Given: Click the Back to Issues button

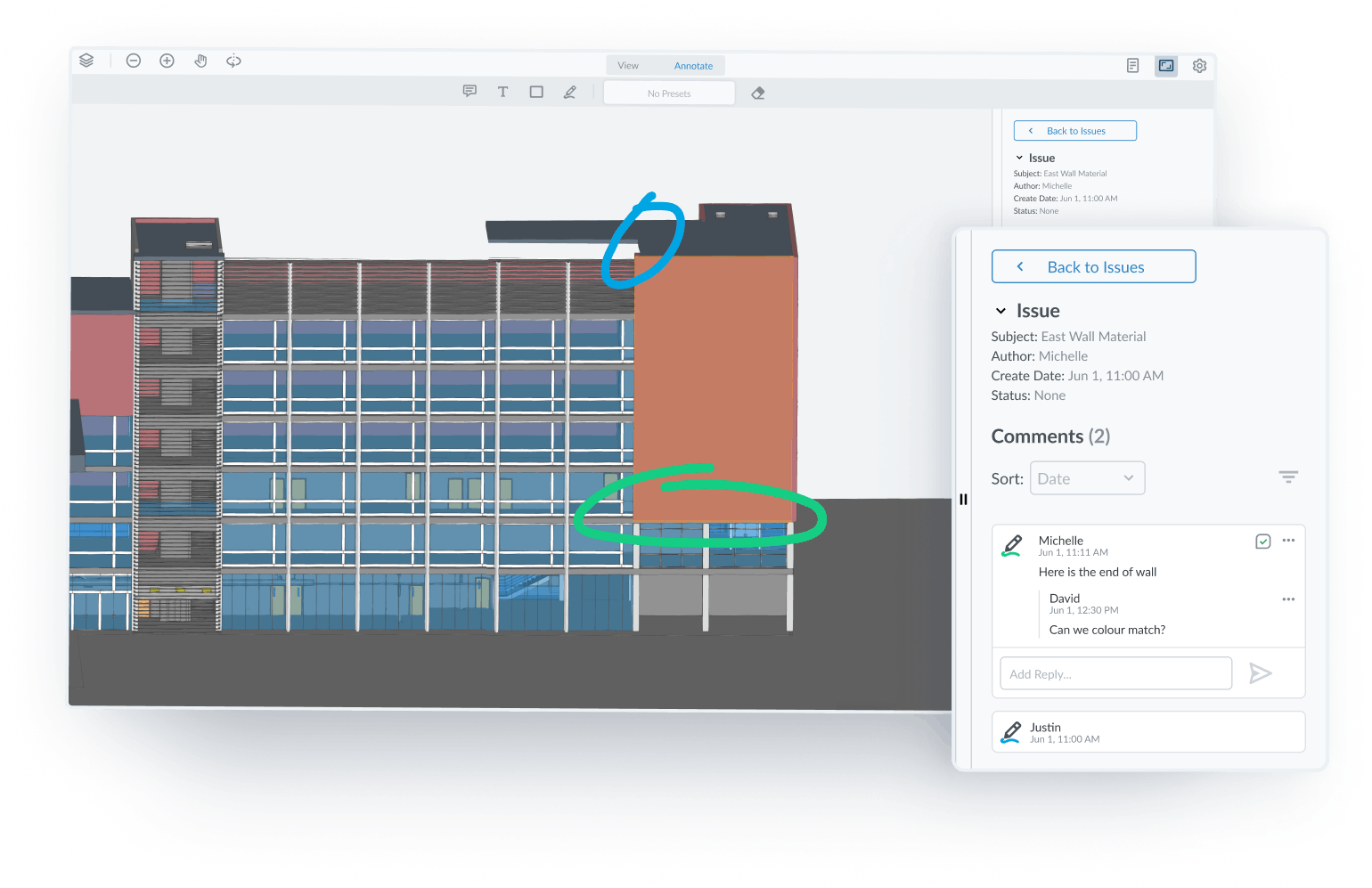Looking at the screenshot, I should (1093, 266).
